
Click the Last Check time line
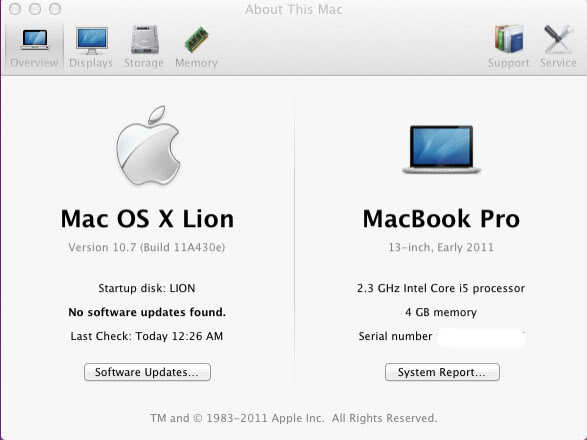click(147, 336)
